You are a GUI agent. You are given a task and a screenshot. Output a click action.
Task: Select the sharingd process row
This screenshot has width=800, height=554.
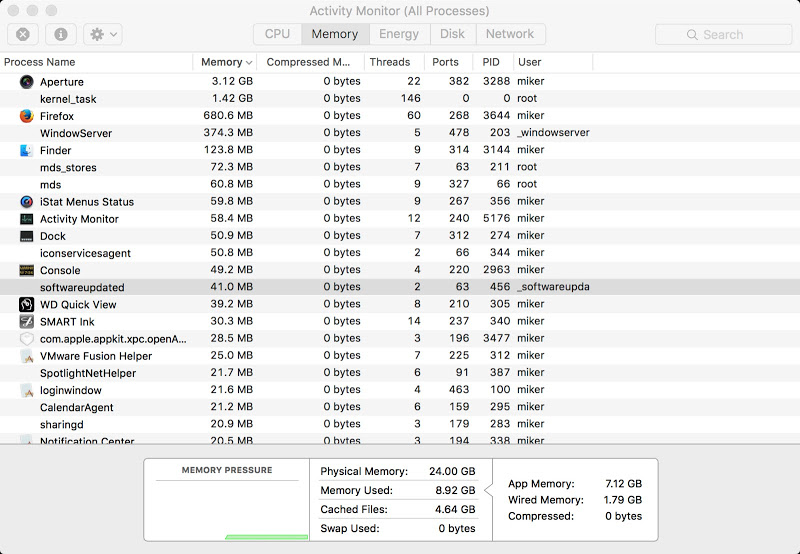click(400, 424)
